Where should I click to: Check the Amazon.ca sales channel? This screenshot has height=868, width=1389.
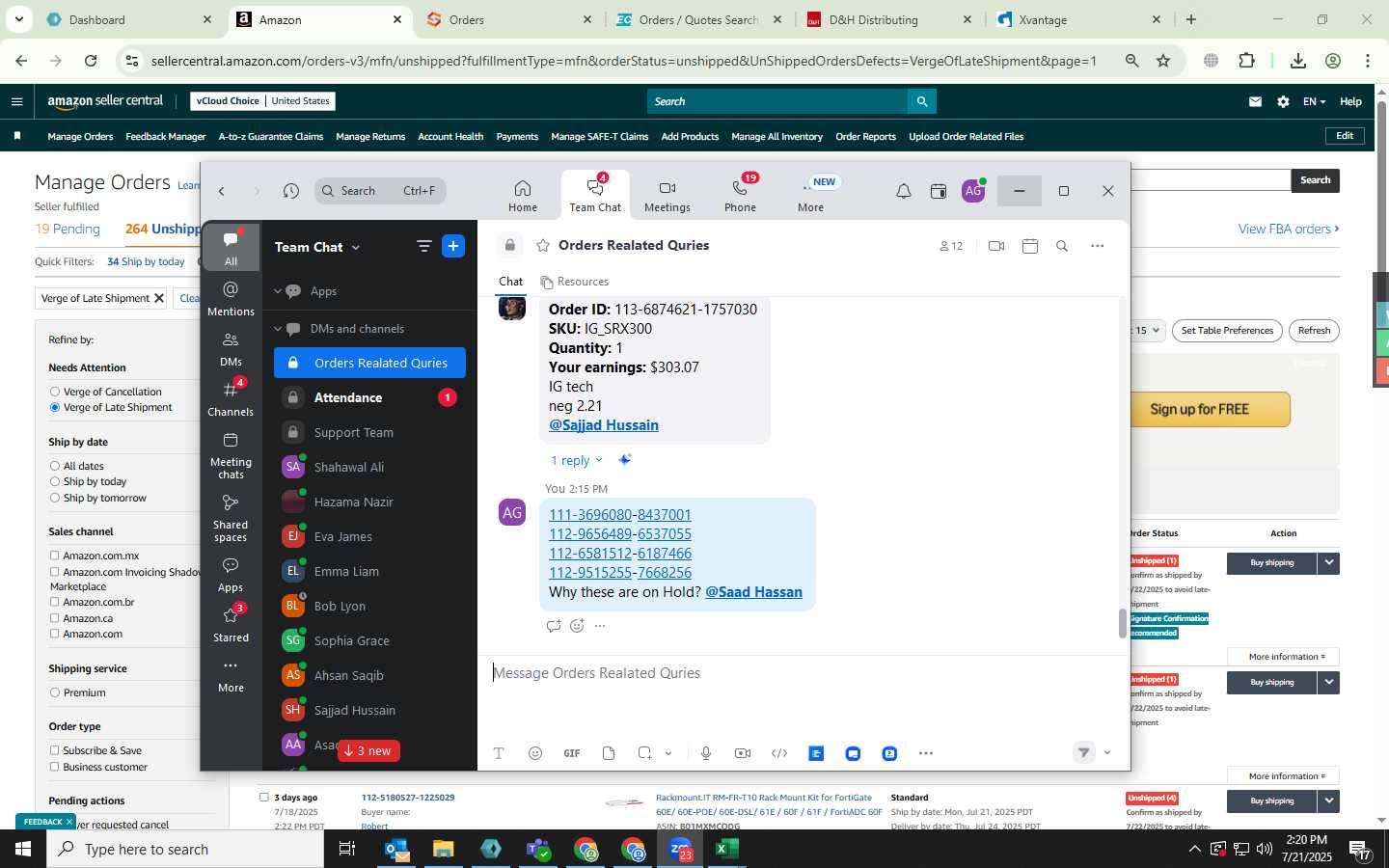click(55, 618)
